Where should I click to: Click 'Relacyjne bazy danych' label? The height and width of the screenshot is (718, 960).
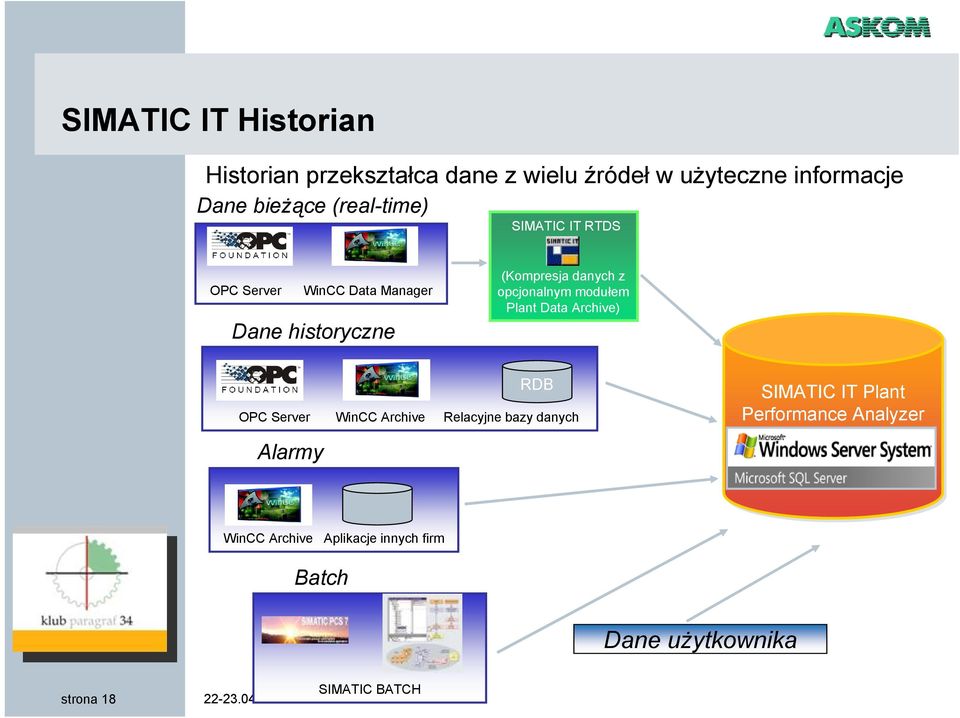click(x=511, y=417)
